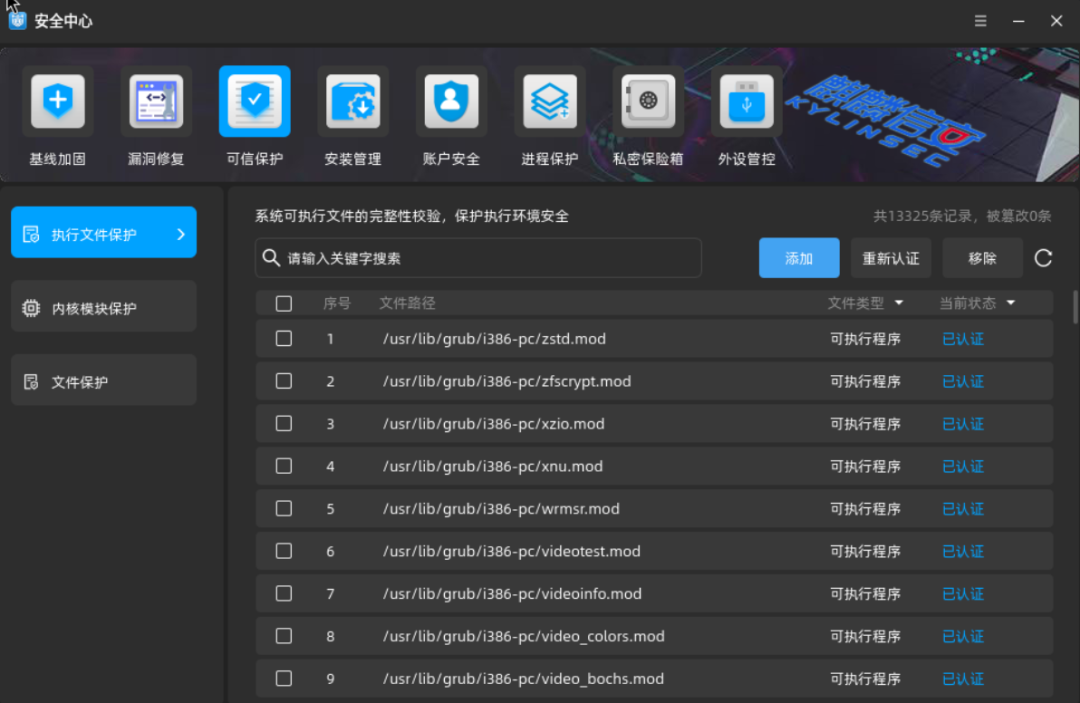
Task: Expand the 文件类型 filter dropdown
Action: [x=899, y=303]
